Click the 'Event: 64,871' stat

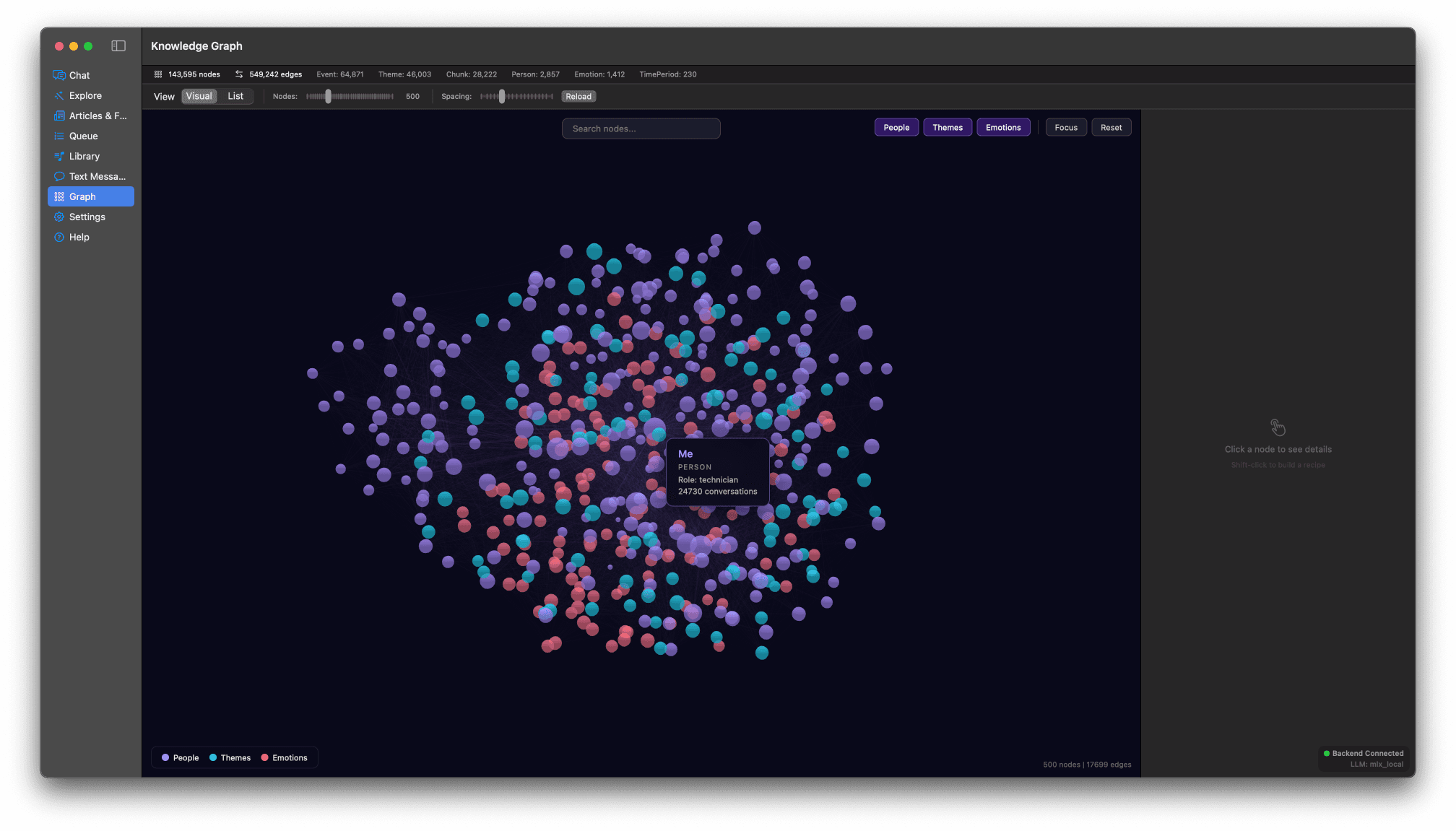[x=340, y=74]
